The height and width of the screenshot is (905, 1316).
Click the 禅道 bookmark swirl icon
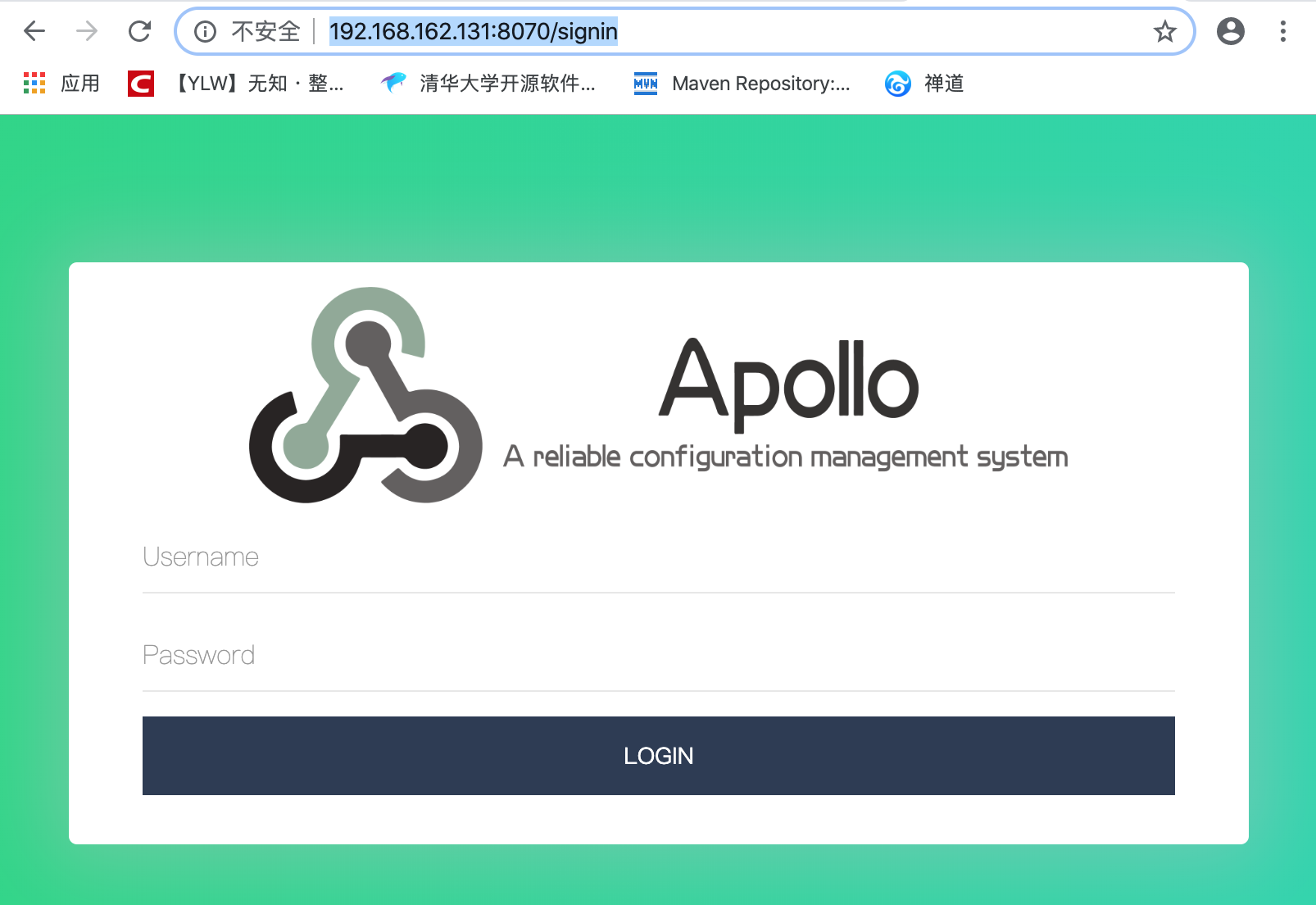point(898,83)
